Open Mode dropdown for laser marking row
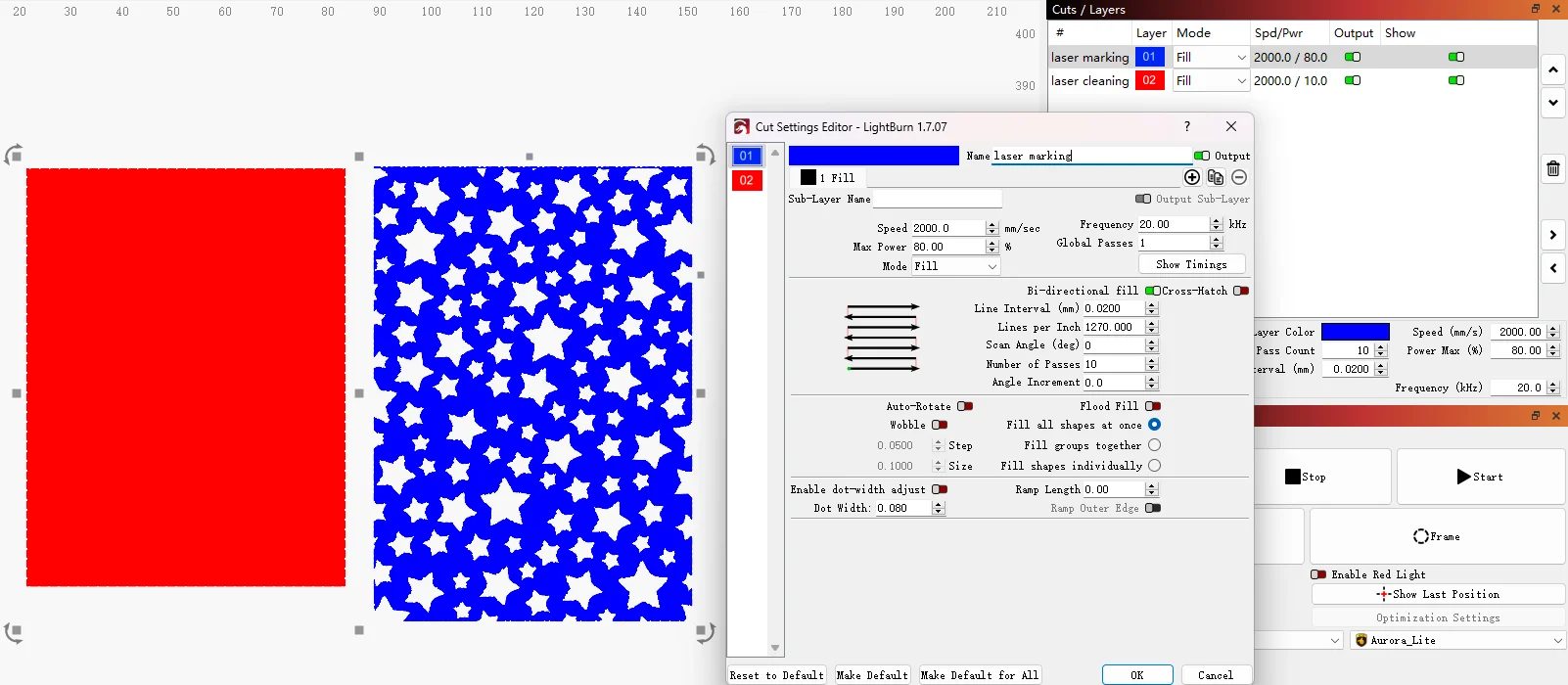Screen dimensions: 1568x685 point(1211,57)
